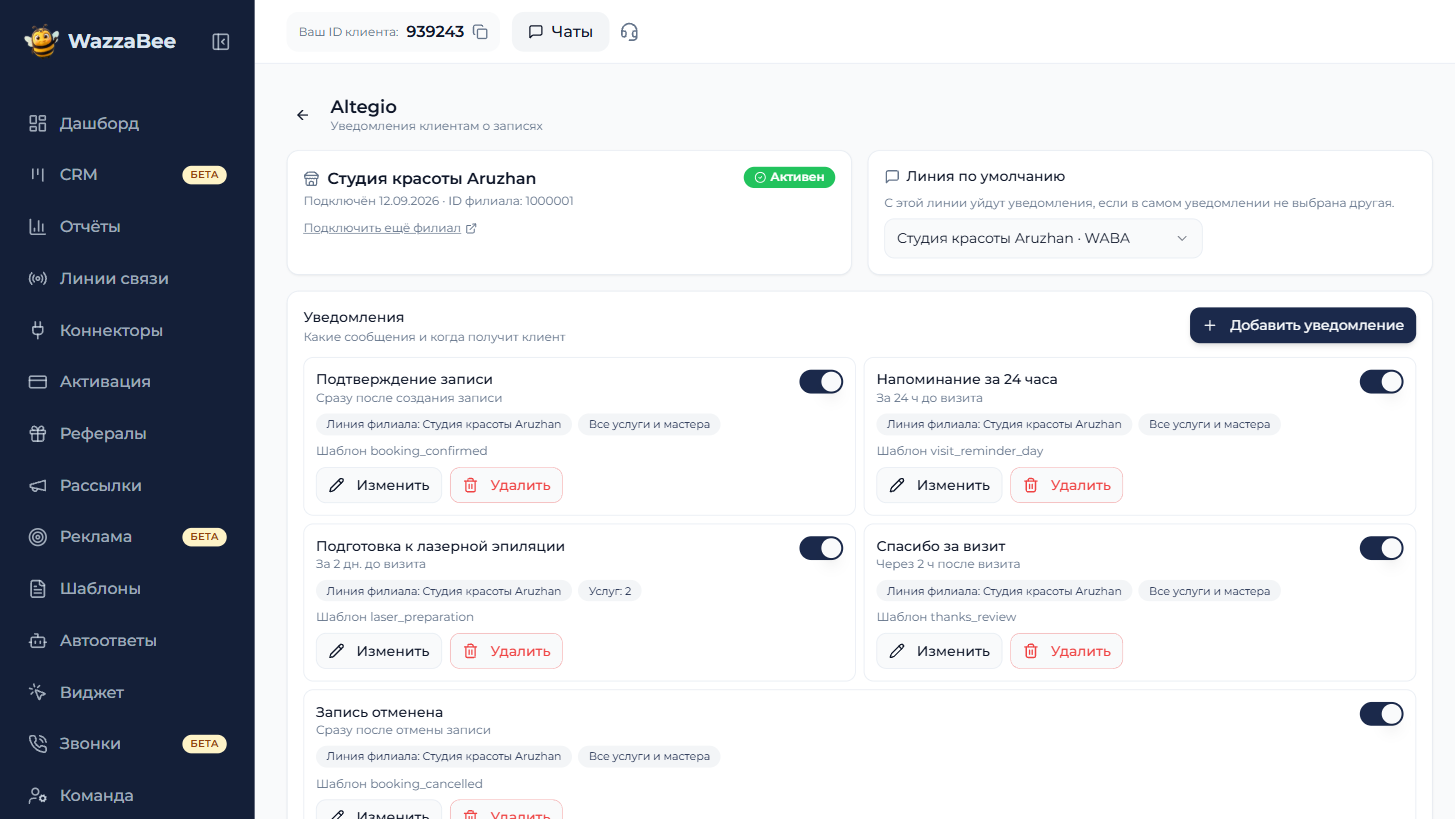The image size is (1455, 819).
Task: Click the CRM kanban icon
Action: [38, 174]
